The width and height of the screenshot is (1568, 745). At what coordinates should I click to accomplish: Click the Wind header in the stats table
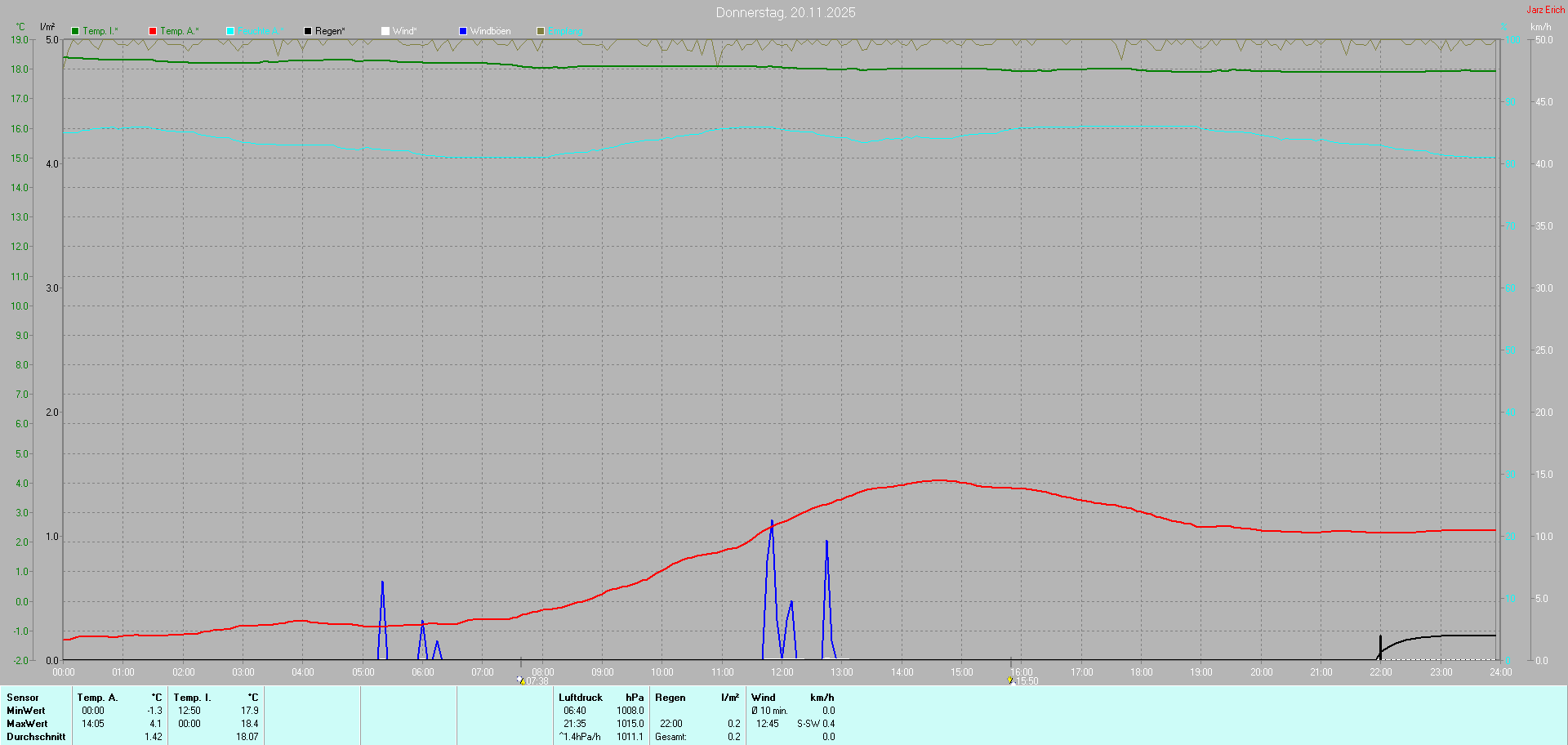(763, 698)
